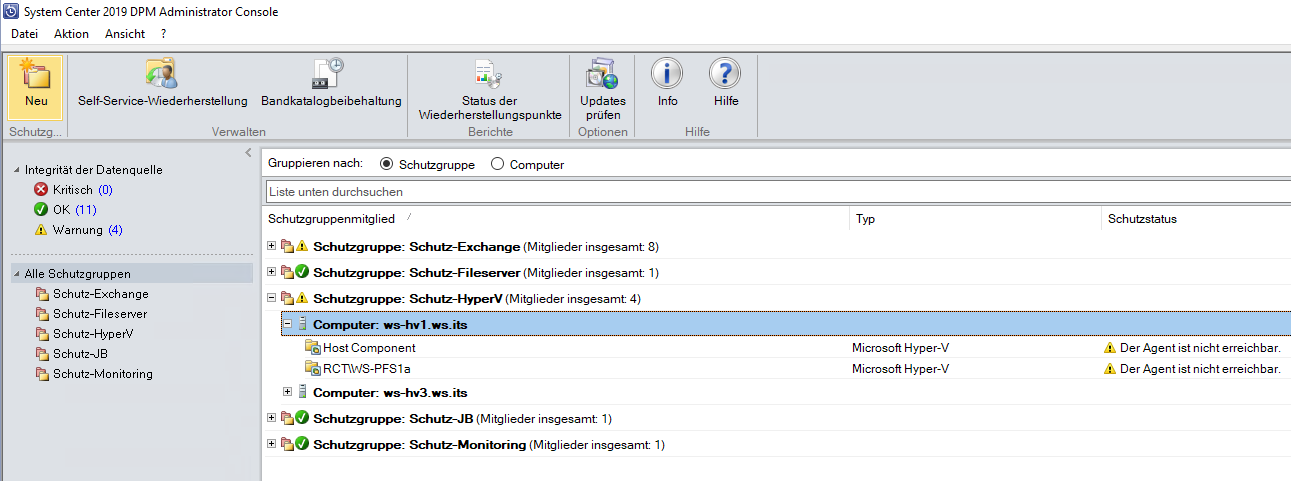
Task: Click 'Der Agent ist nicht erreichbar.' for RCT\WS-PFS1a
Action: tap(1200, 368)
